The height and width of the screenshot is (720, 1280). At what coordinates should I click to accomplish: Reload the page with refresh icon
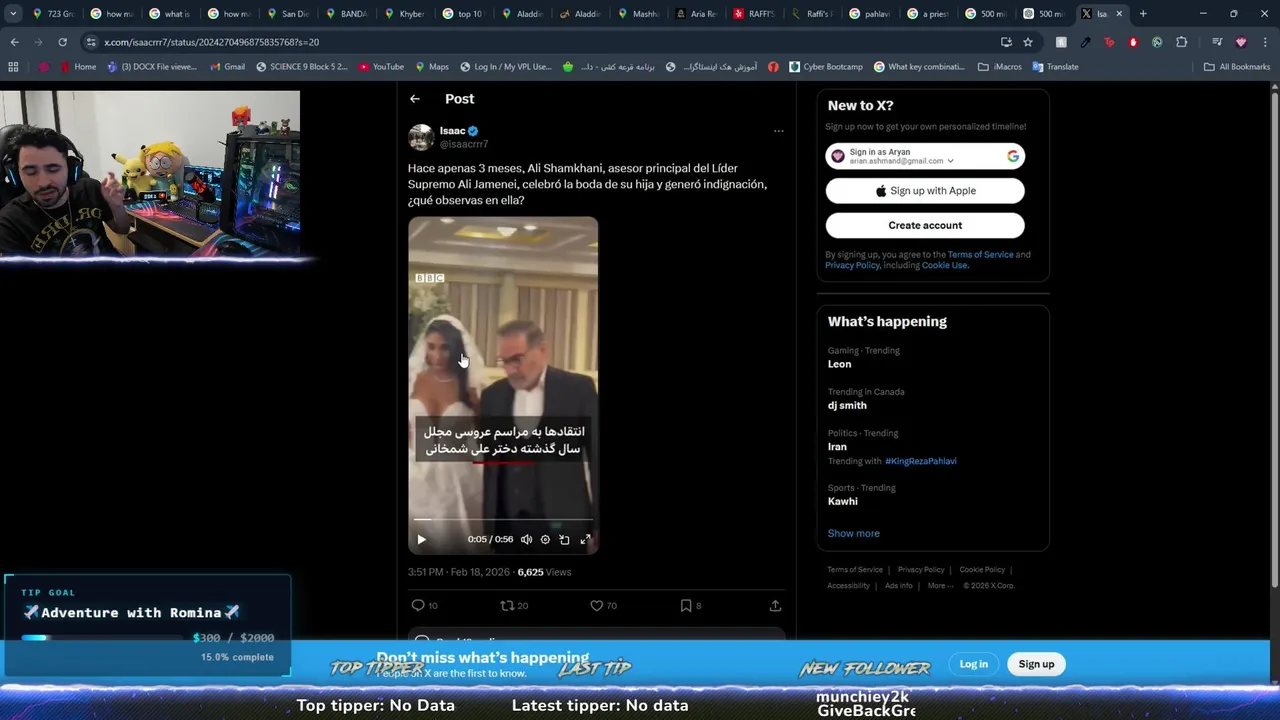point(62,42)
